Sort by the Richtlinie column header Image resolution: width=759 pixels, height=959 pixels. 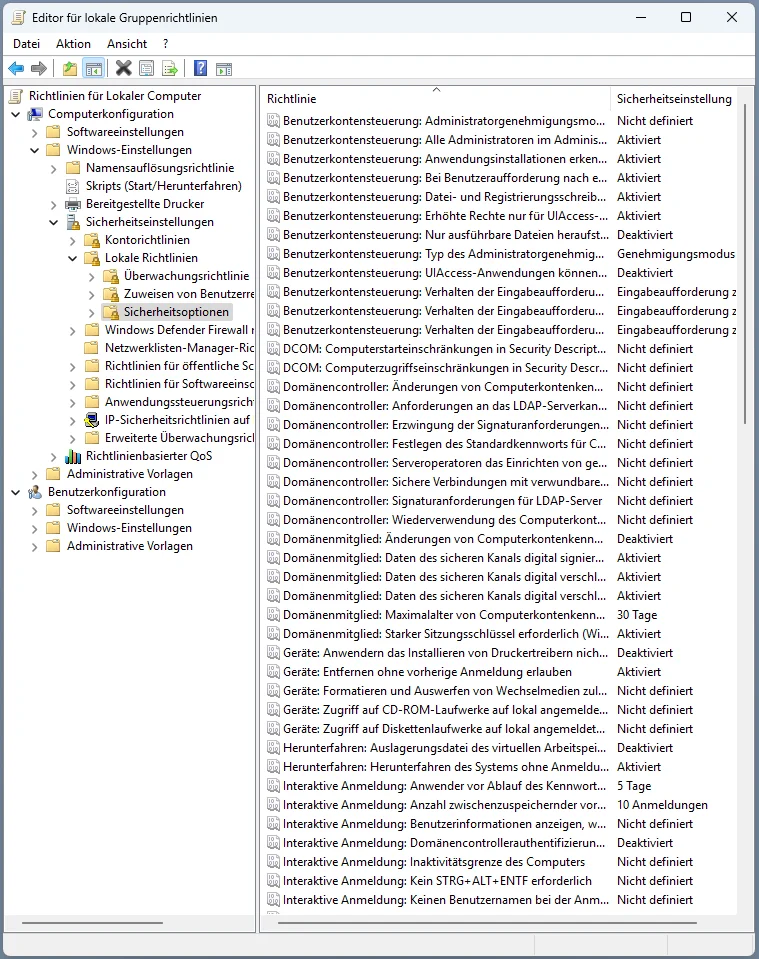click(x=435, y=98)
